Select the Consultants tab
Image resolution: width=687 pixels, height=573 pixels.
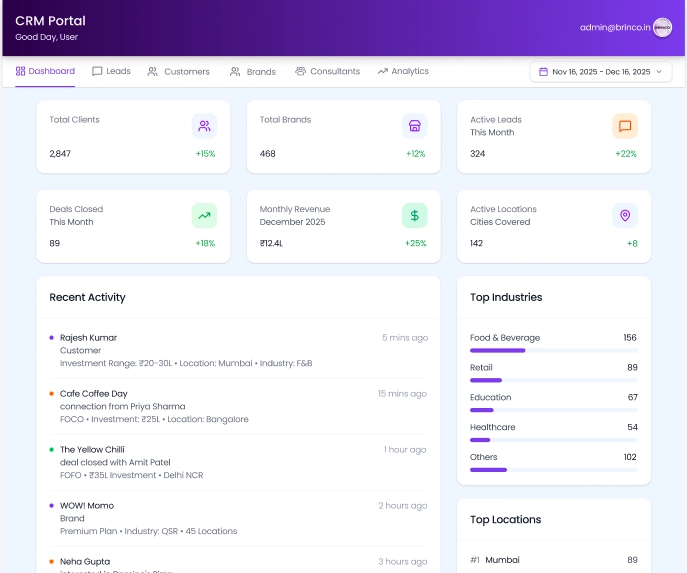pos(327,72)
